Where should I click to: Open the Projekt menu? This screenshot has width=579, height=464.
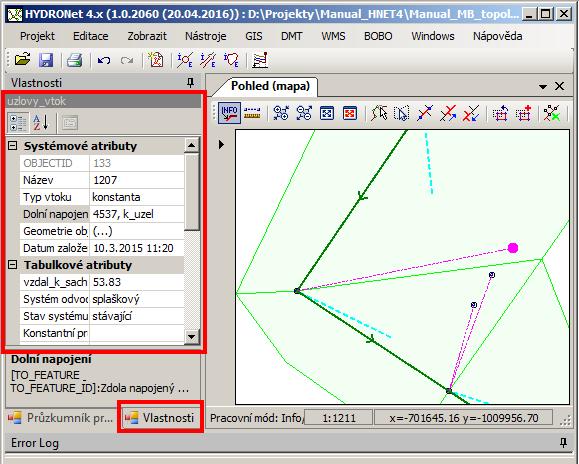click(37, 36)
